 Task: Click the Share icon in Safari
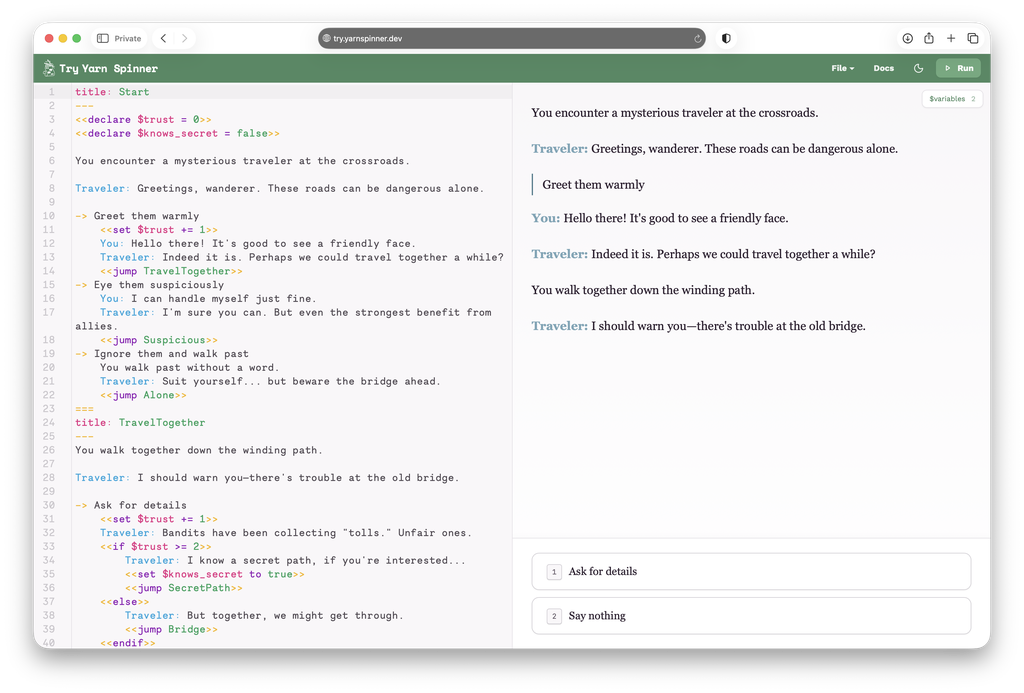coord(929,39)
